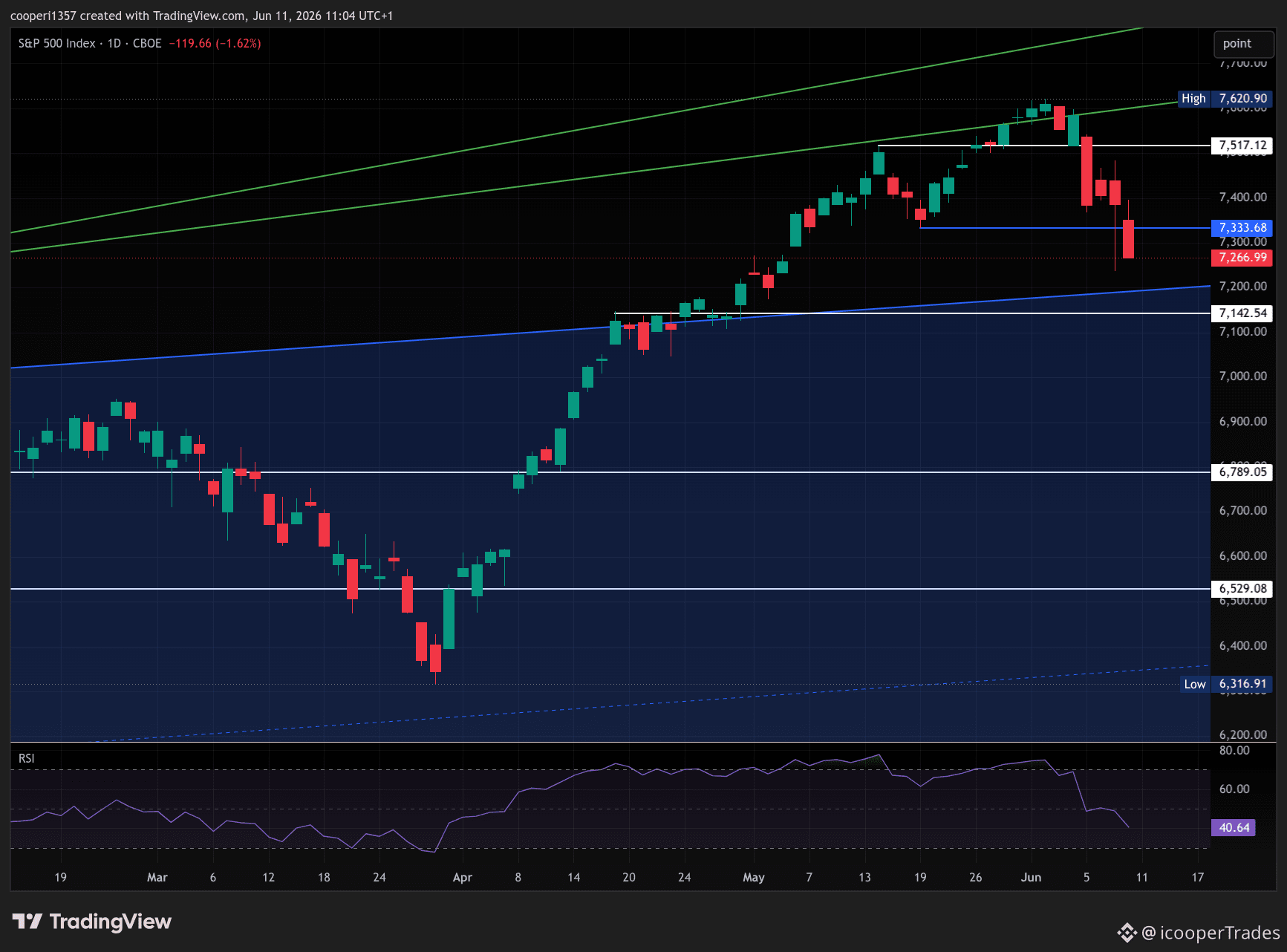Click the TradingView wordmark text
This screenshot has width=1287, height=952.
110,922
